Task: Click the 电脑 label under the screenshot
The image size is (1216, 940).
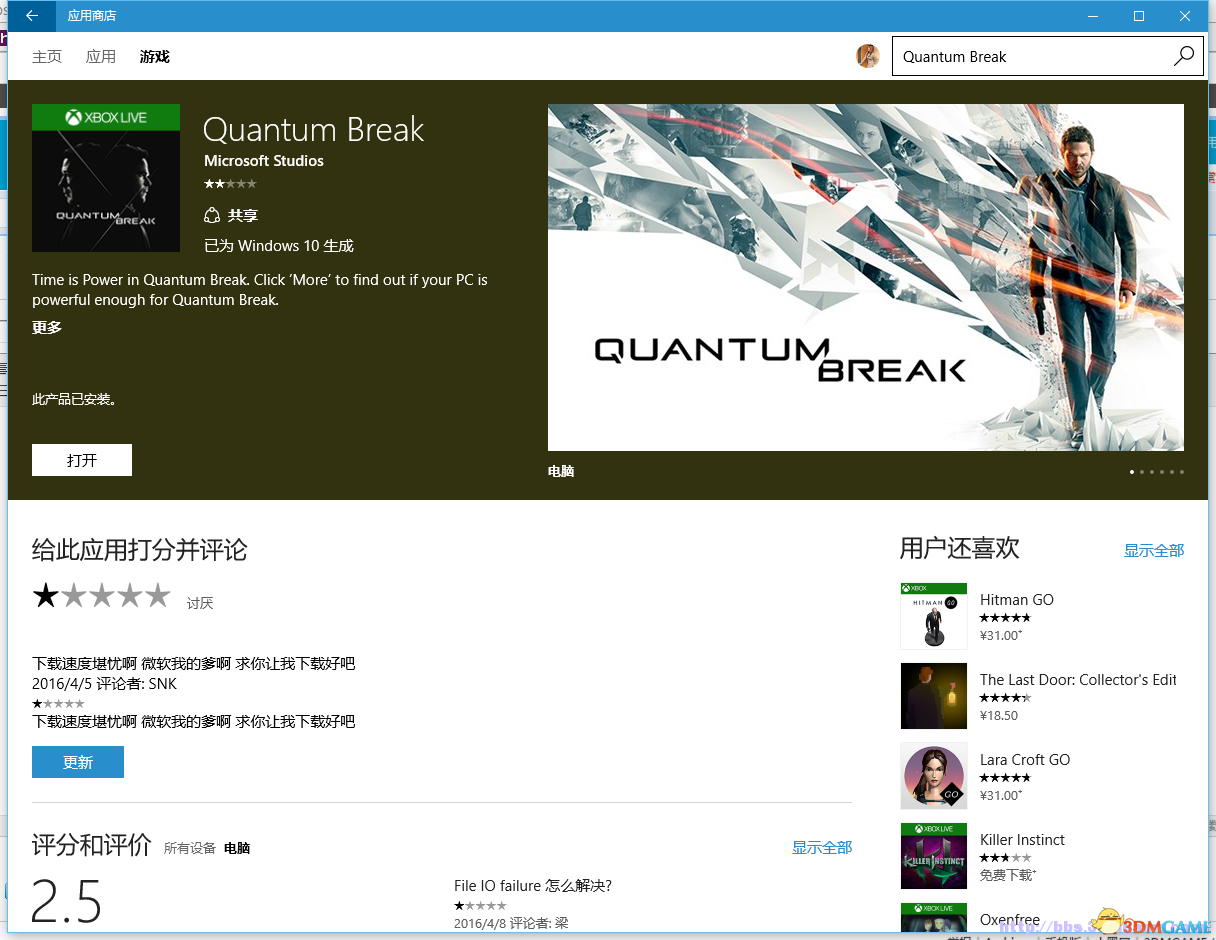Action: point(561,471)
